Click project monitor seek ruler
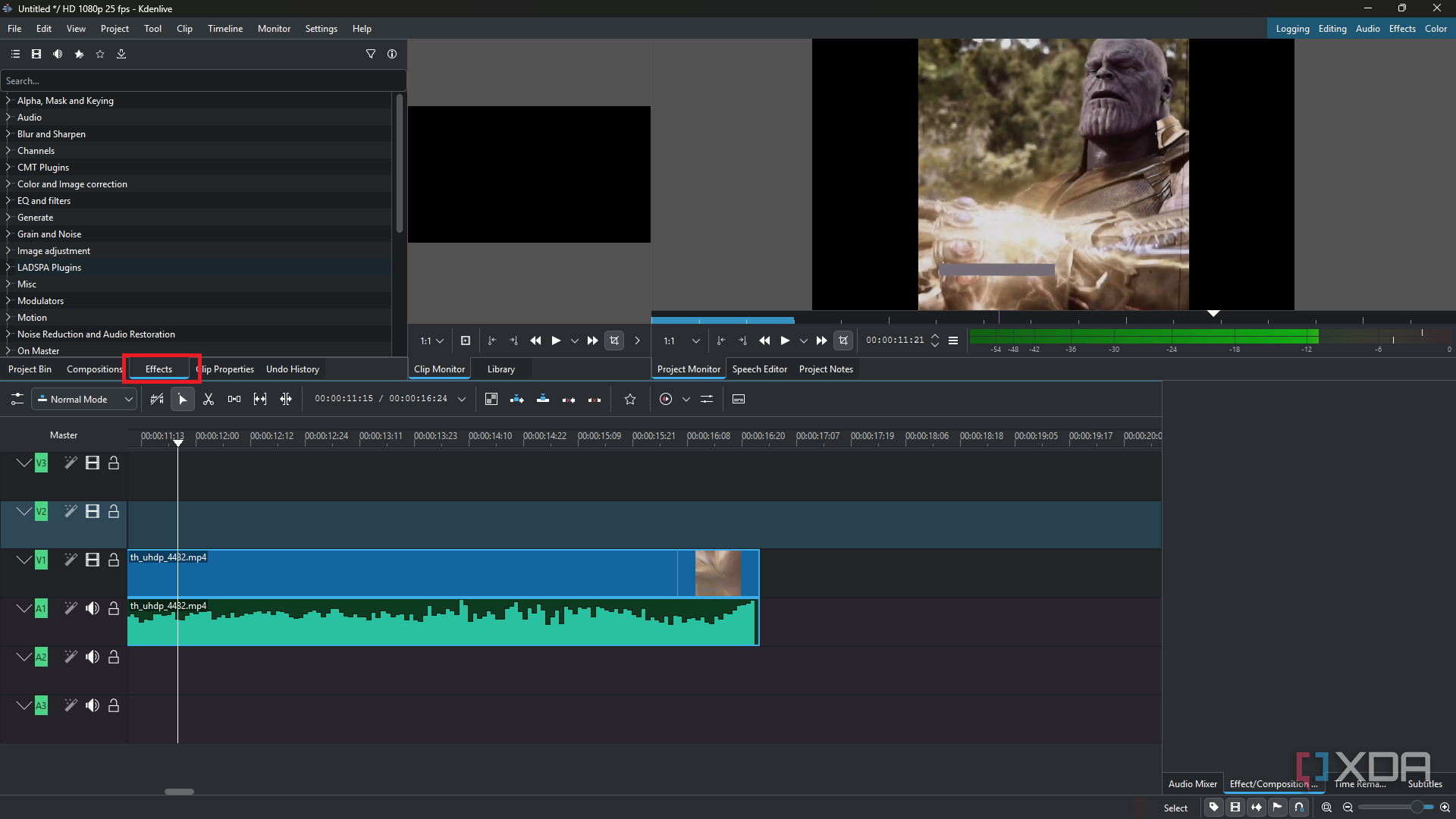This screenshot has width=1456, height=819. tap(1053, 317)
